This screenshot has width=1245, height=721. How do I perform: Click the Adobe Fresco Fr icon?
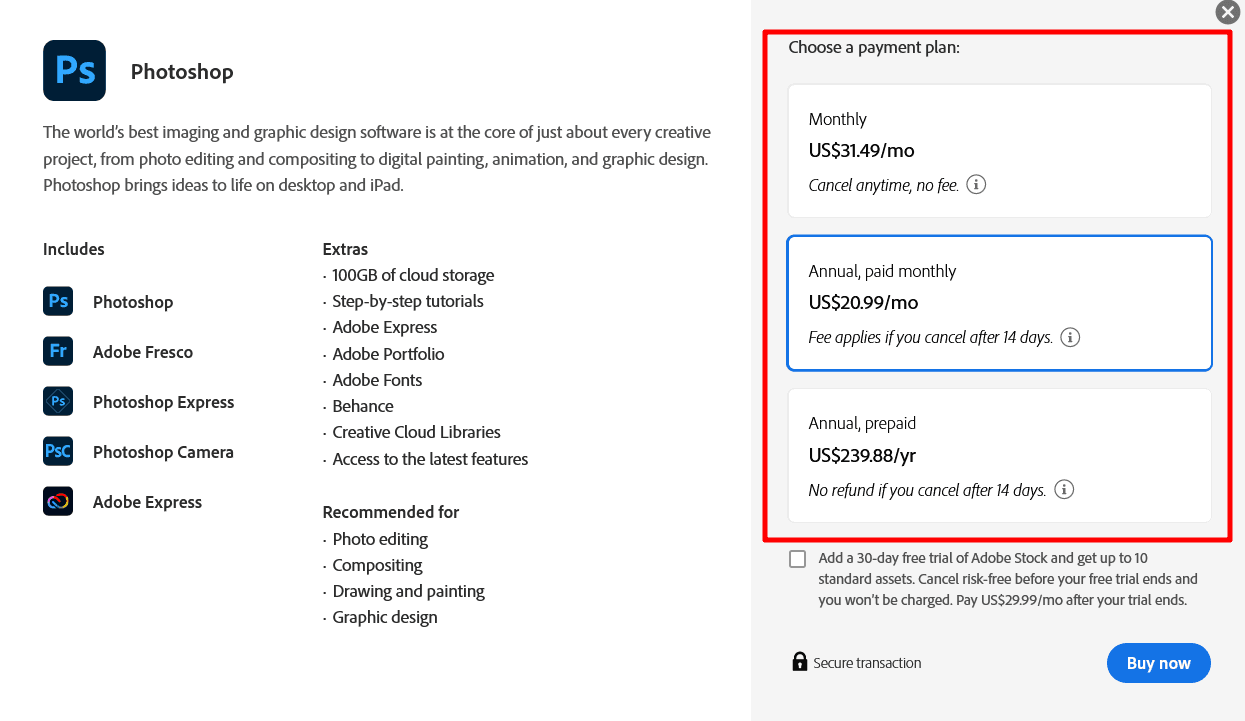(58, 351)
